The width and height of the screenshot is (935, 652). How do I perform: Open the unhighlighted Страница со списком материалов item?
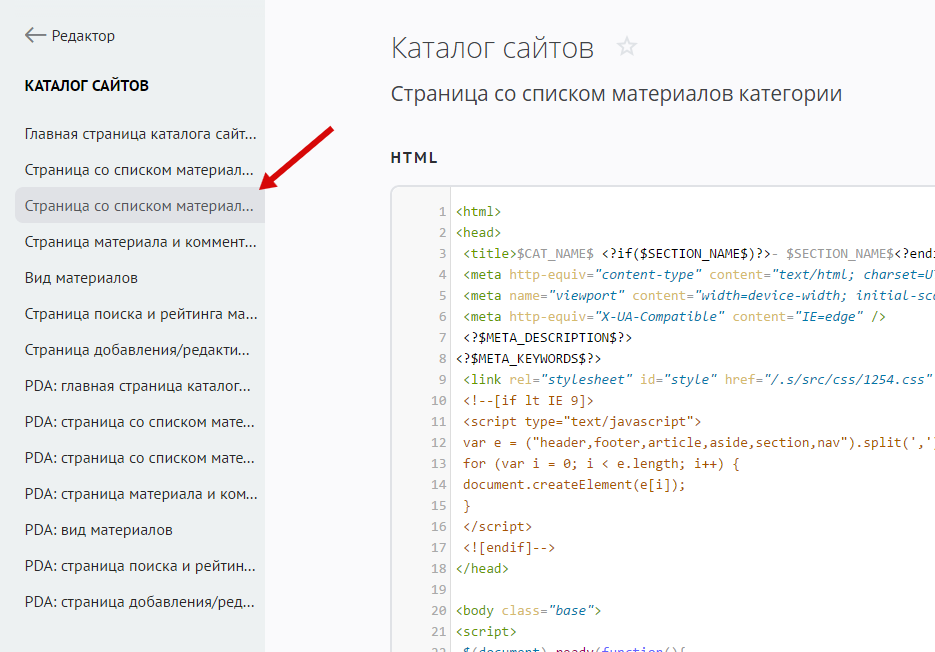tap(139, 170)
